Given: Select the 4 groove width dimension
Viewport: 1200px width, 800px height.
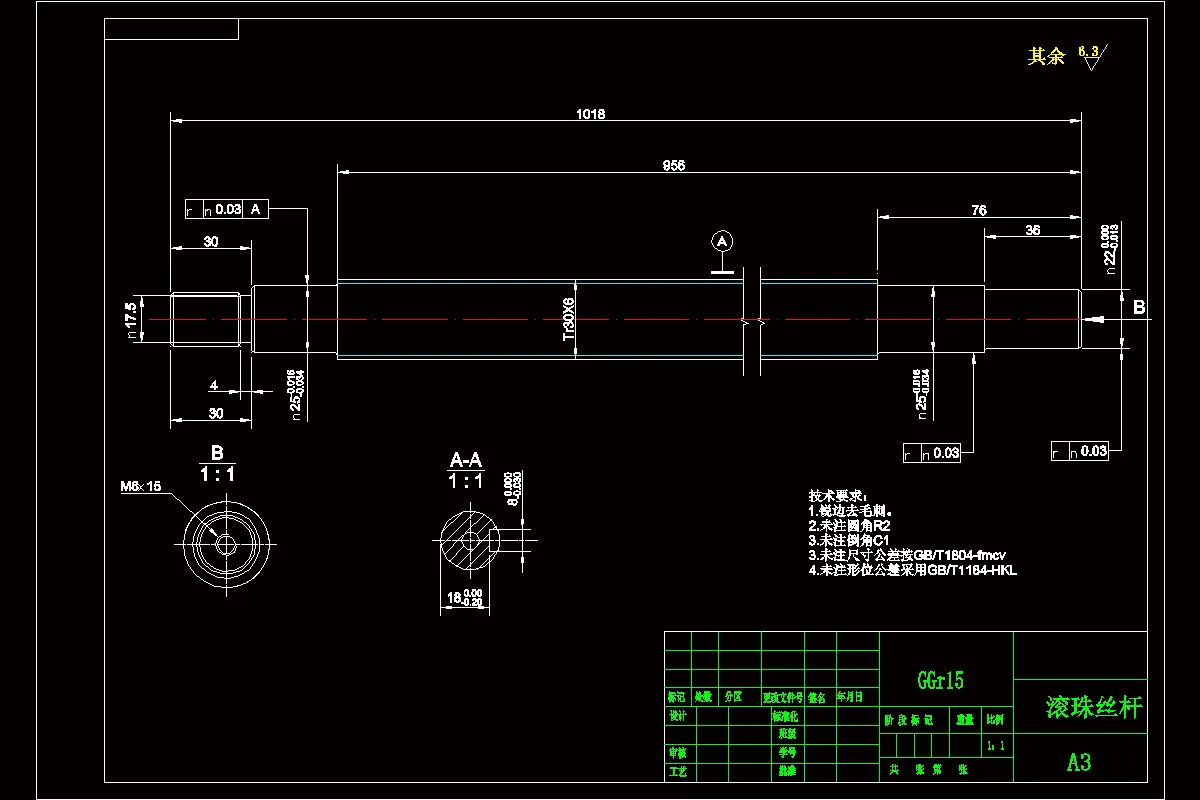Looking at the screenshot, I should point(213,385).
